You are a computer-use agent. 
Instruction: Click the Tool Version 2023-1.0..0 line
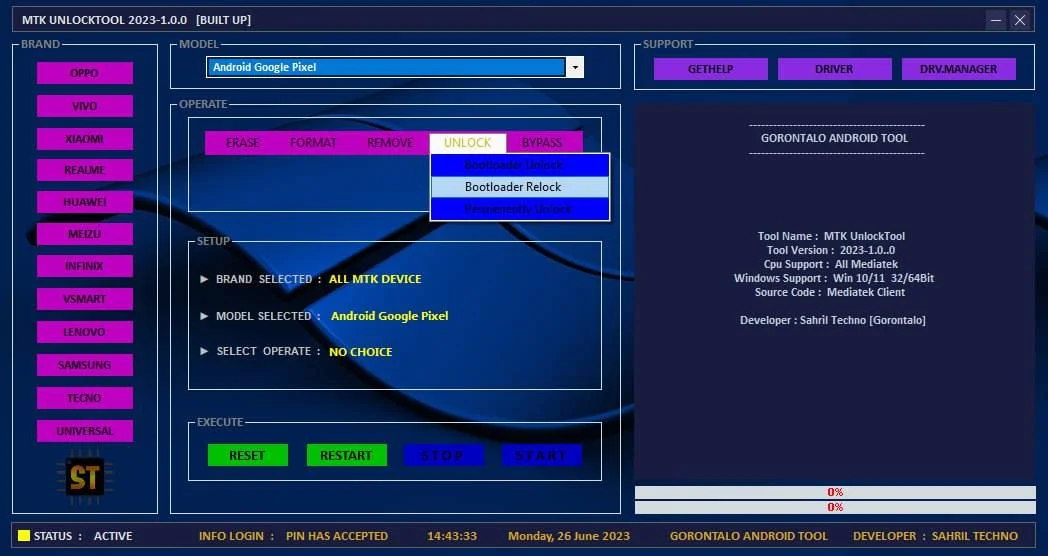click(x=831, y=250)
